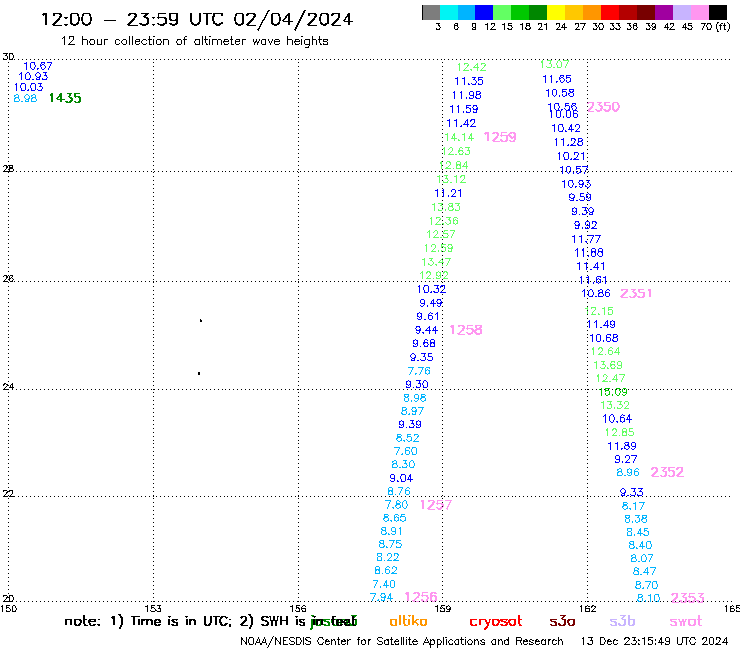
Task: Click the 10.32 wave height reading
Action: (x=431, y=289)
